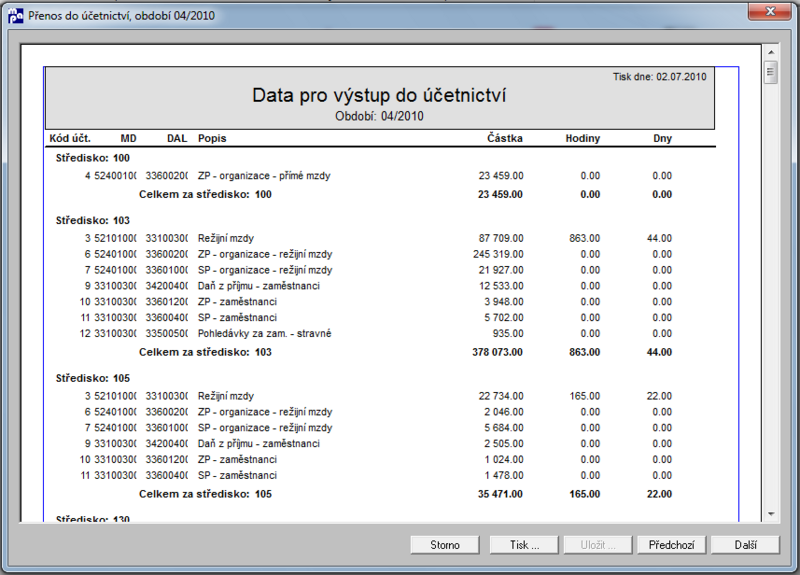800x575 pixels.
Task: Close the Přenos do účetnictví window
Action: (770, 11)
